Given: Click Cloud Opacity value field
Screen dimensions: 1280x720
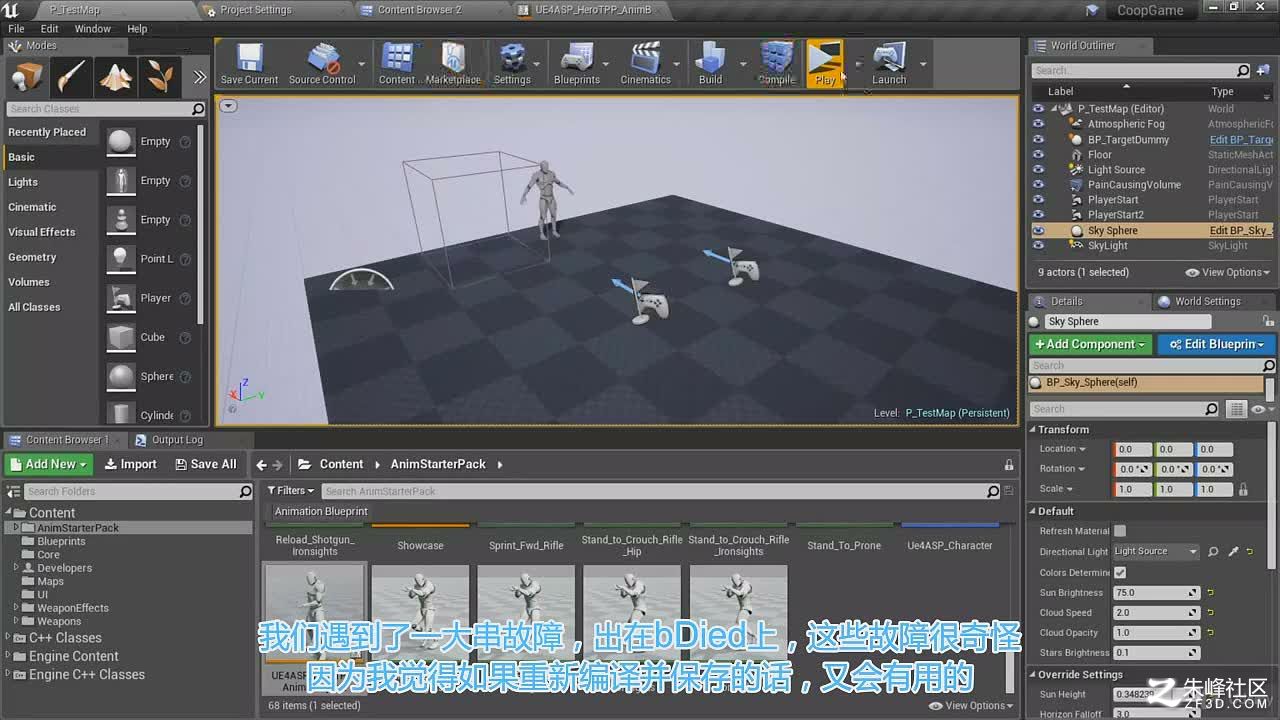Looking at the screenshot, I should (x=1157, y=632).
